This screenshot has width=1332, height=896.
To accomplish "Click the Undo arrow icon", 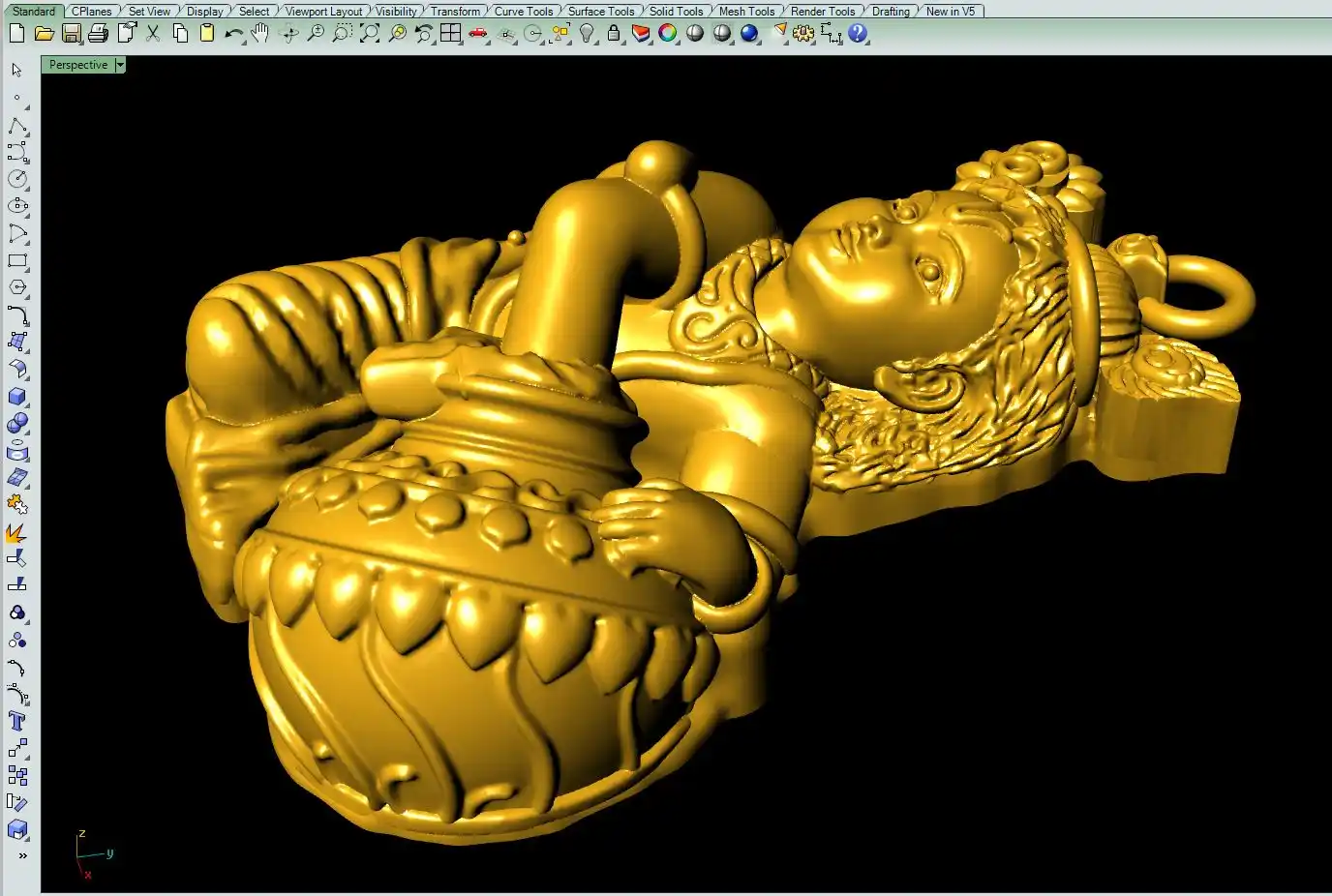I will pos(233,34).
